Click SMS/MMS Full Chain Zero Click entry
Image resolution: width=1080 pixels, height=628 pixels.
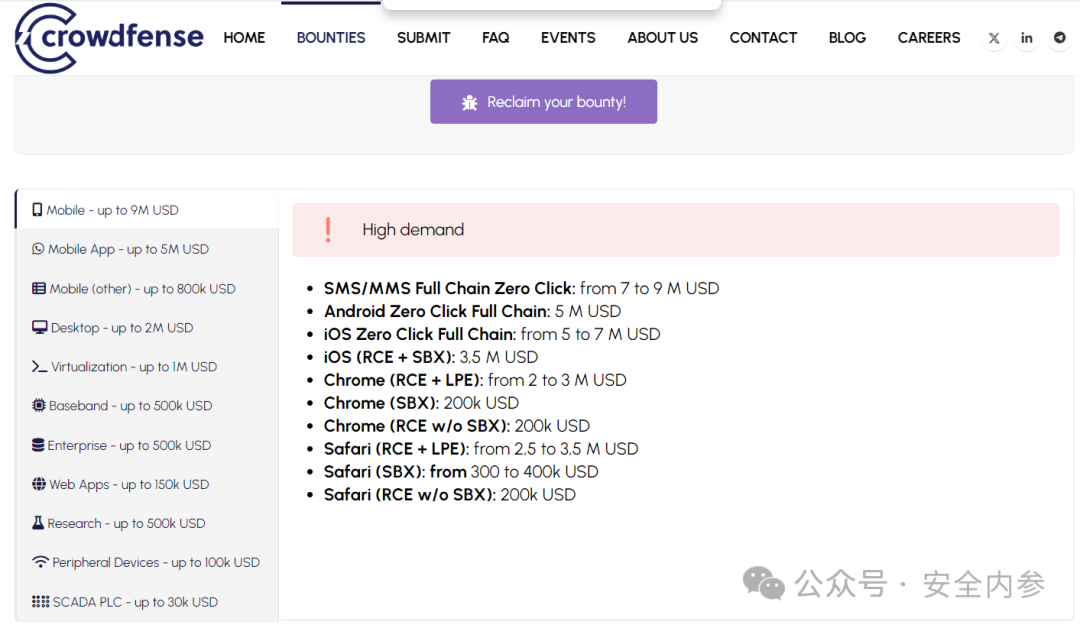[521, 288]
